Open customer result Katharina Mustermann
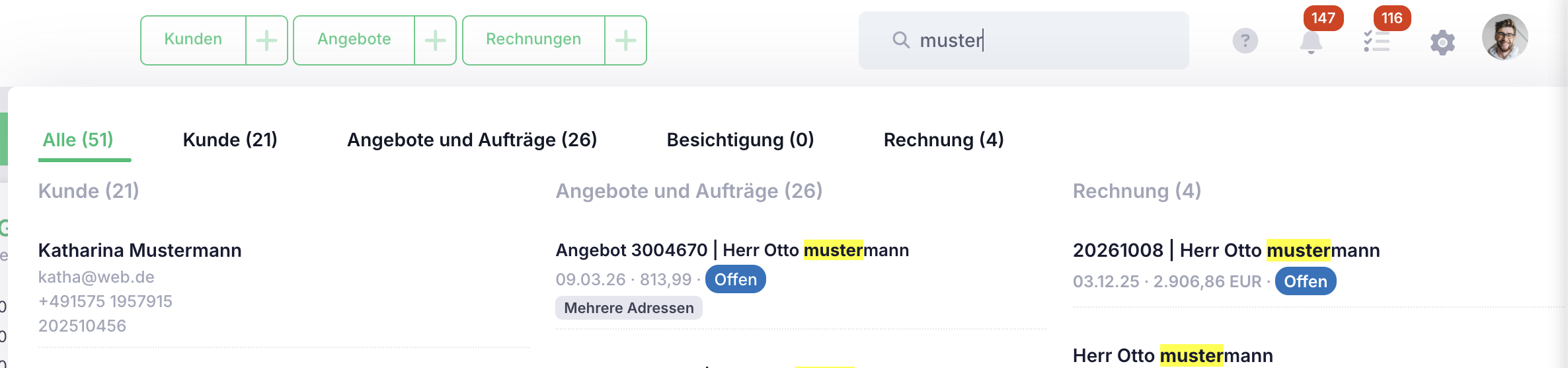 (x=284, y=287)
